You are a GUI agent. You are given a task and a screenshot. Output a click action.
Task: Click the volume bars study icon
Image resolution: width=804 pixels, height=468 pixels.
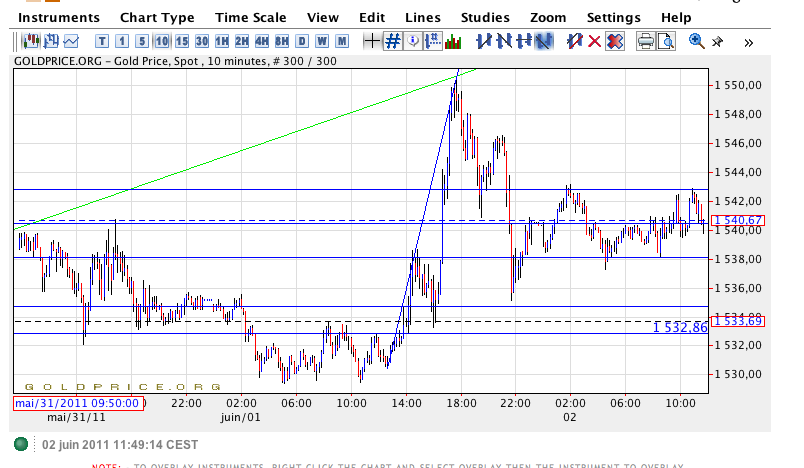pos(453,41)
